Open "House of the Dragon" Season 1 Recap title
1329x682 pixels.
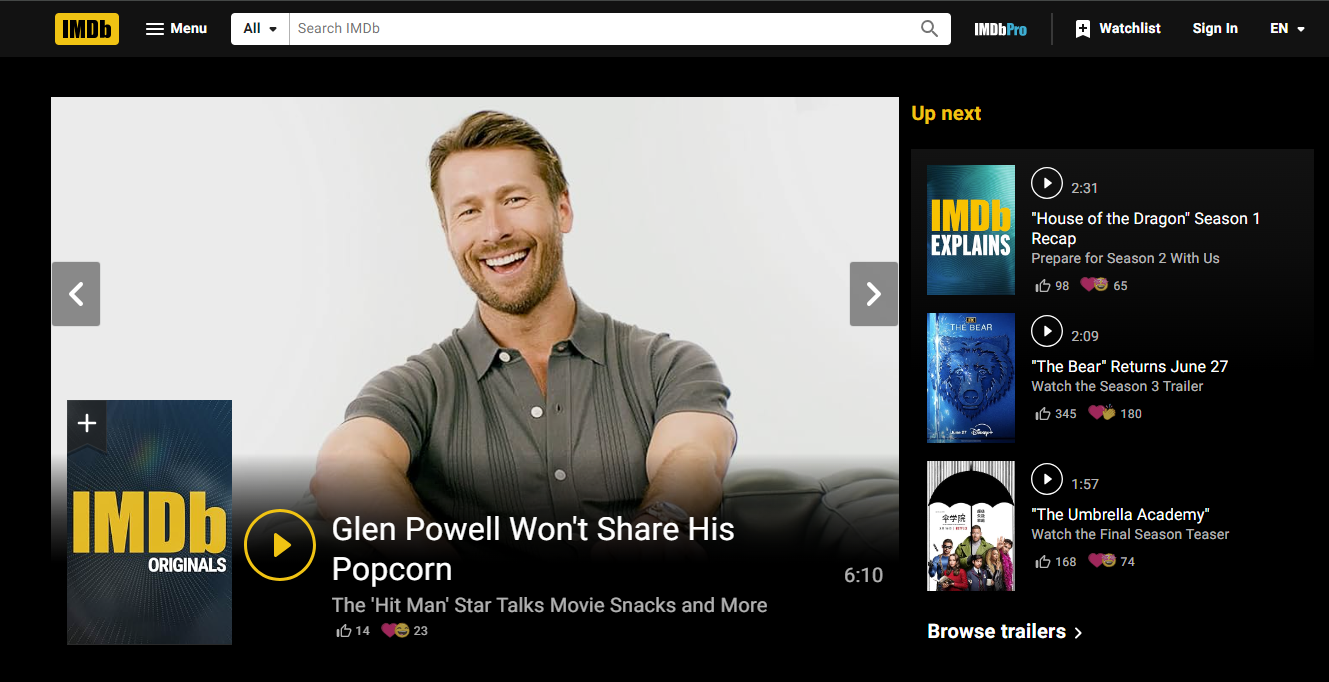[1146, 229]
